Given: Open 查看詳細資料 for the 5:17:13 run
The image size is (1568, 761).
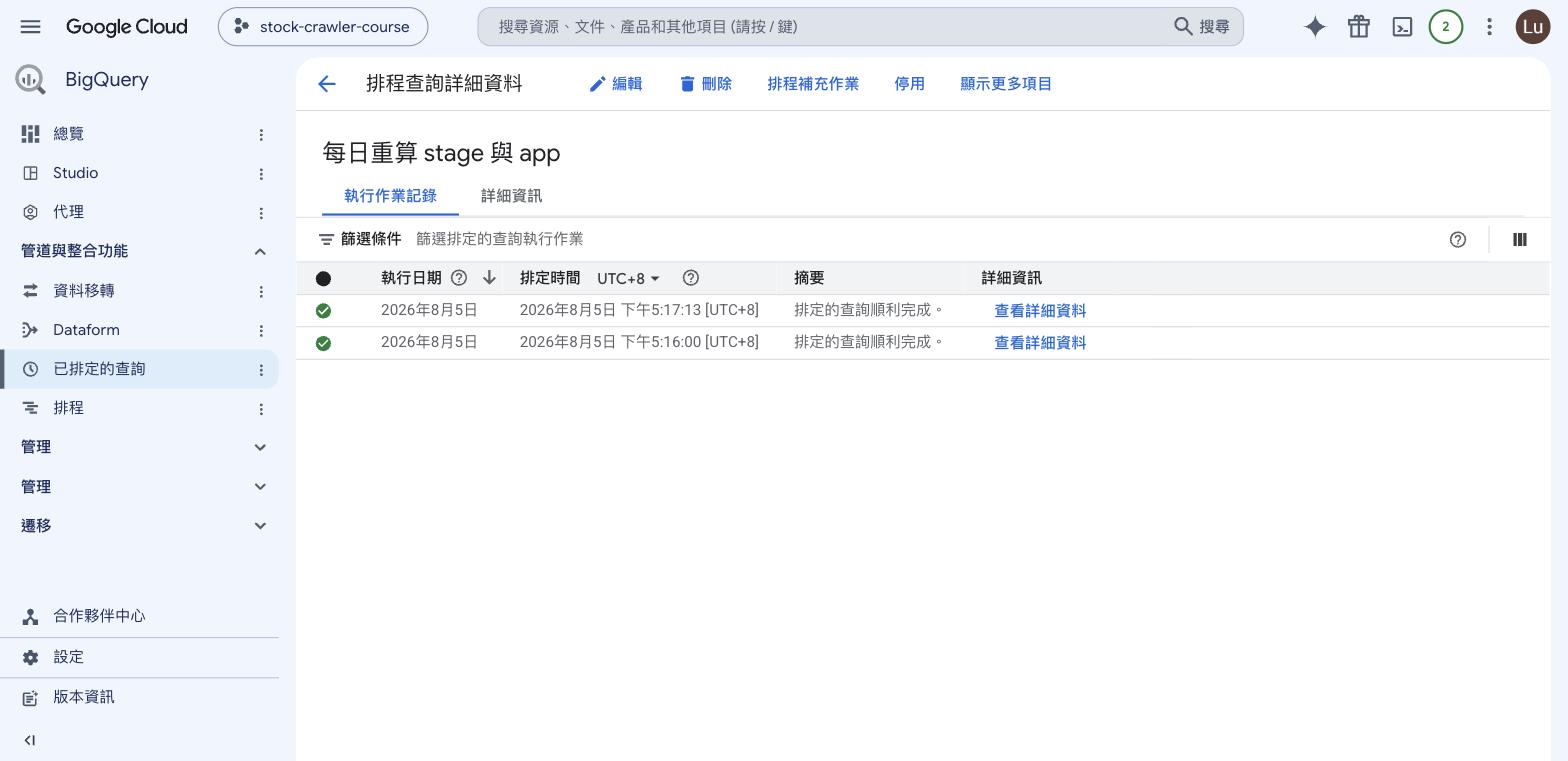Looking at the screenshot, I should 1040,311.
